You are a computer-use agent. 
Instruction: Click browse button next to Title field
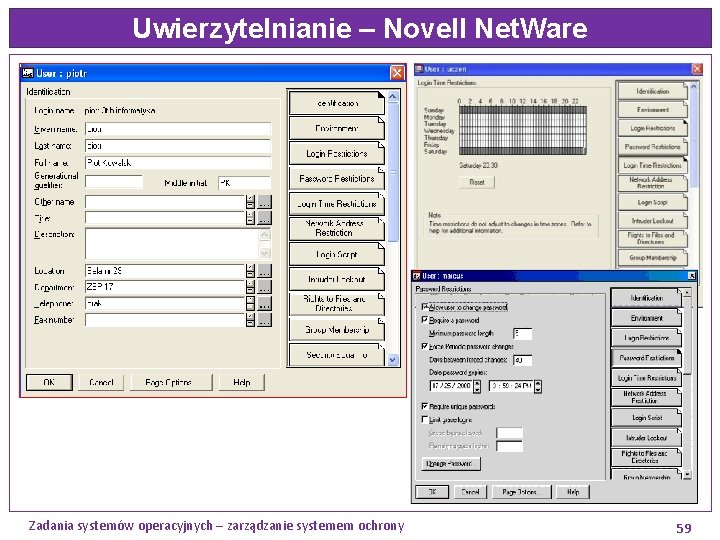click(264, 218)
